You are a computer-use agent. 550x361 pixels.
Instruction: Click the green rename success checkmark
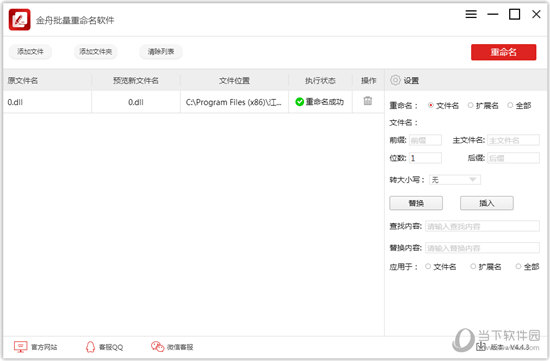click(300, 102)
